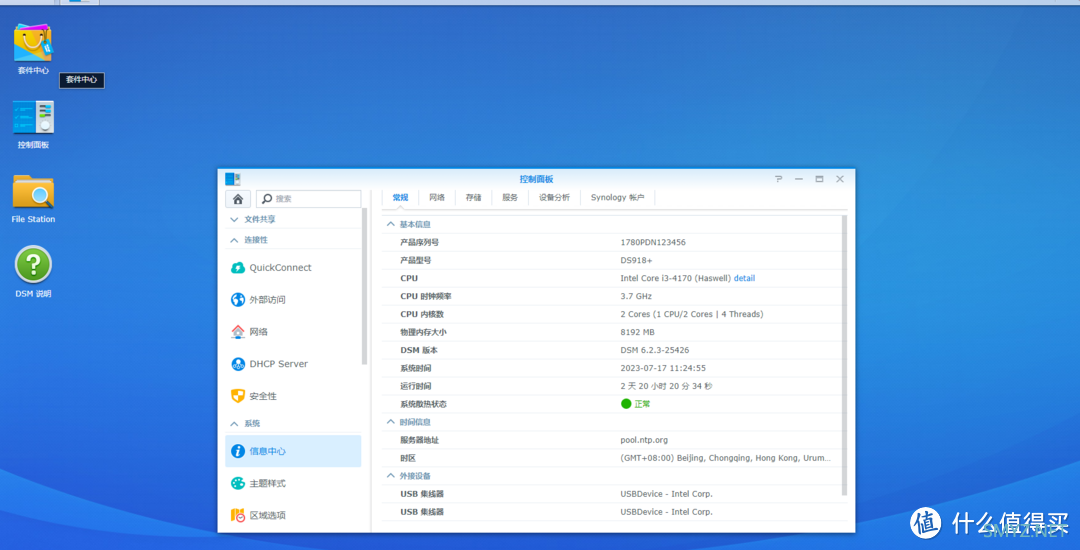Open 安全性 settings

tap(293, 396)
